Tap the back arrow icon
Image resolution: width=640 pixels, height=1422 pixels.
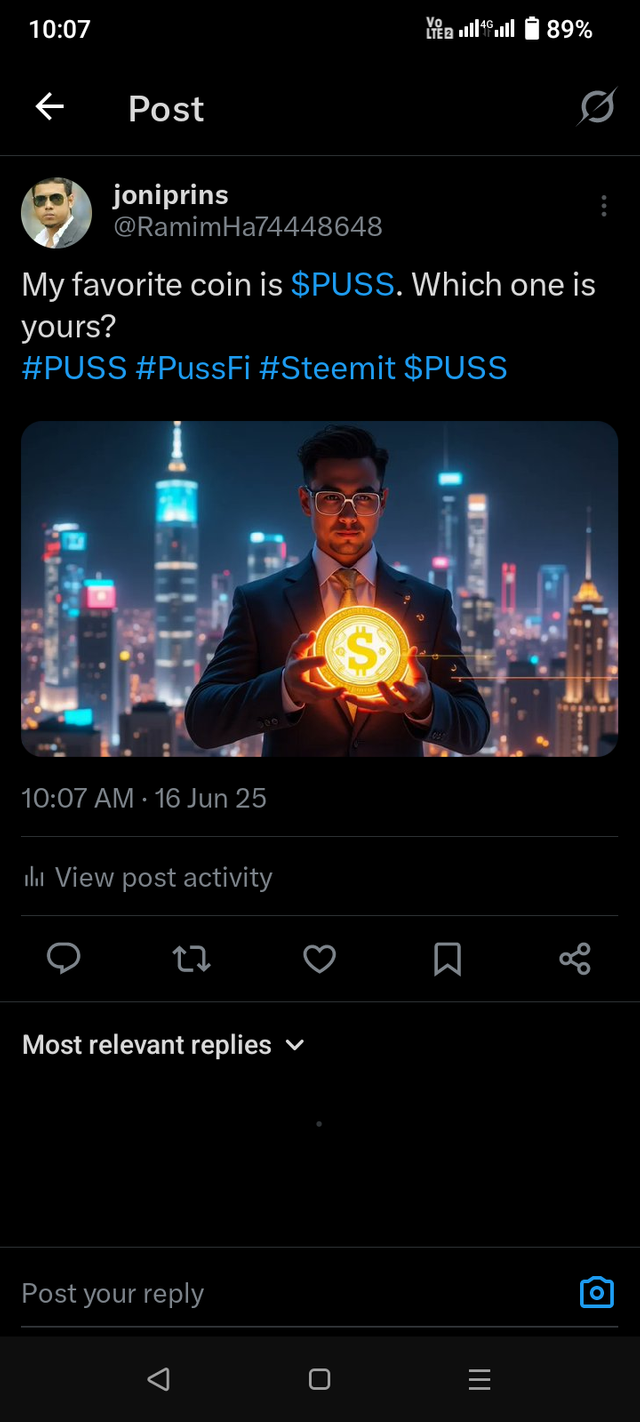[x=49, y=107]
